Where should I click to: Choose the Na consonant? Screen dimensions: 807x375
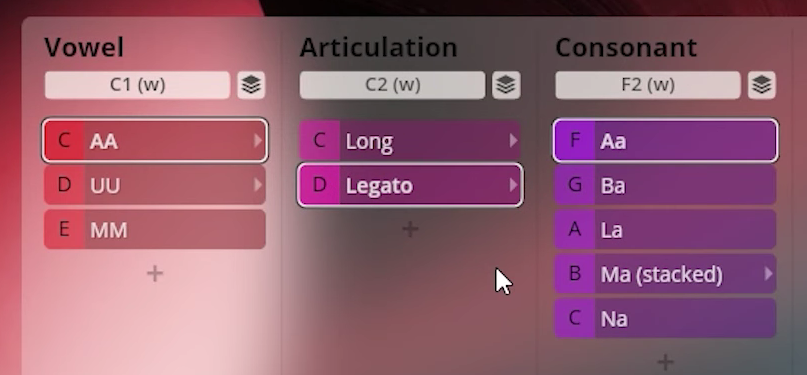(x=665, y=318)
